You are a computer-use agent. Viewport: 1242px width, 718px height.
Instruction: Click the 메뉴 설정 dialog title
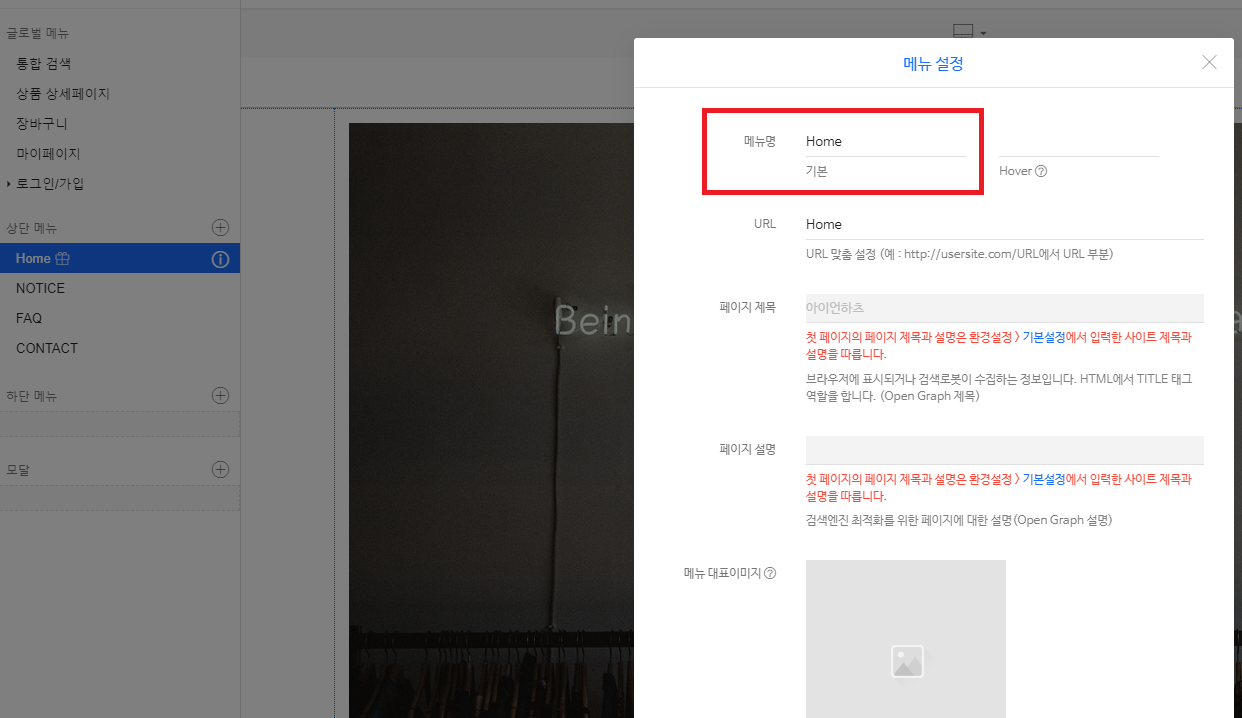pos(933,63)
